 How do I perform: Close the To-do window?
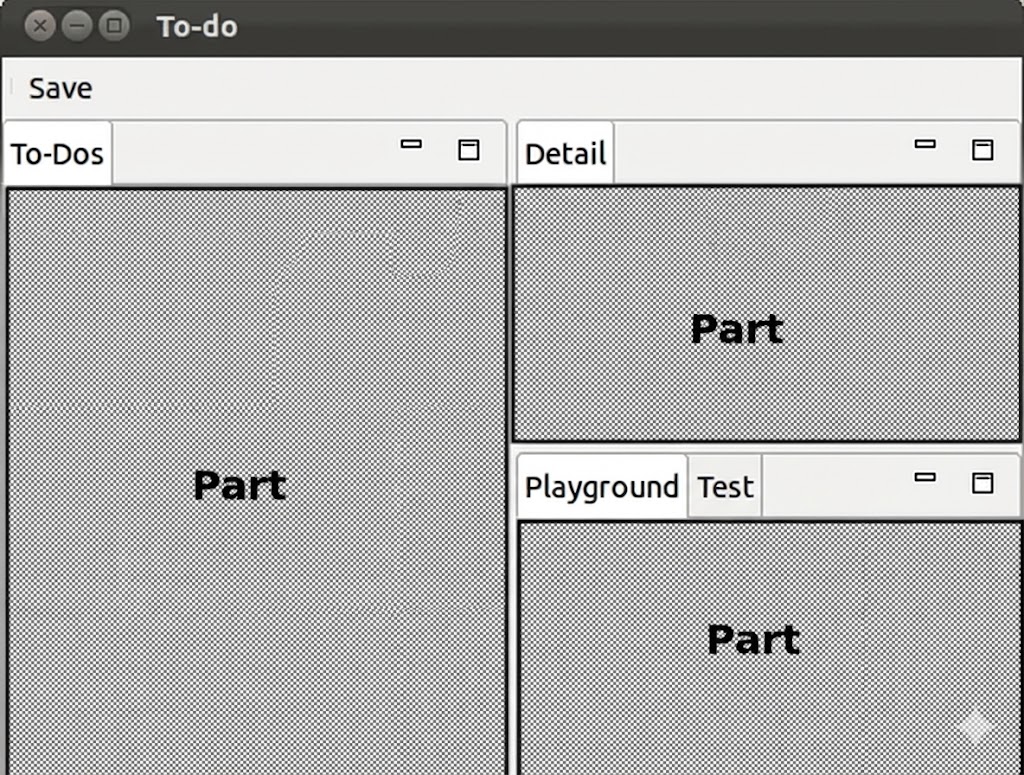(x=39, y=26)
